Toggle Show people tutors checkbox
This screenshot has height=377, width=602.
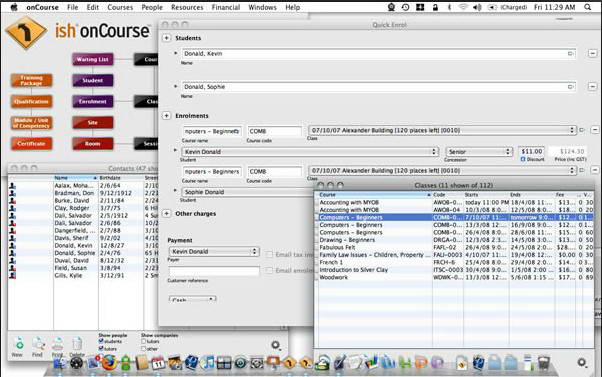(x=101, y=348)
